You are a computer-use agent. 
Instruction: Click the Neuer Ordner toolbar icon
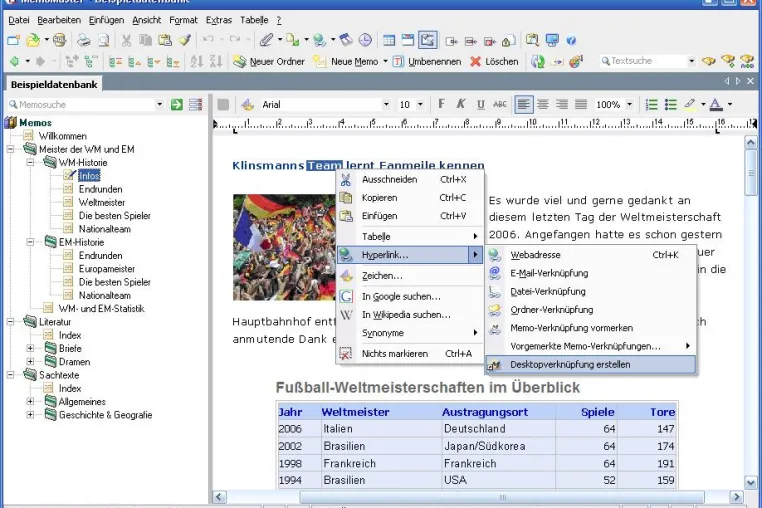(x=239, y=61)
